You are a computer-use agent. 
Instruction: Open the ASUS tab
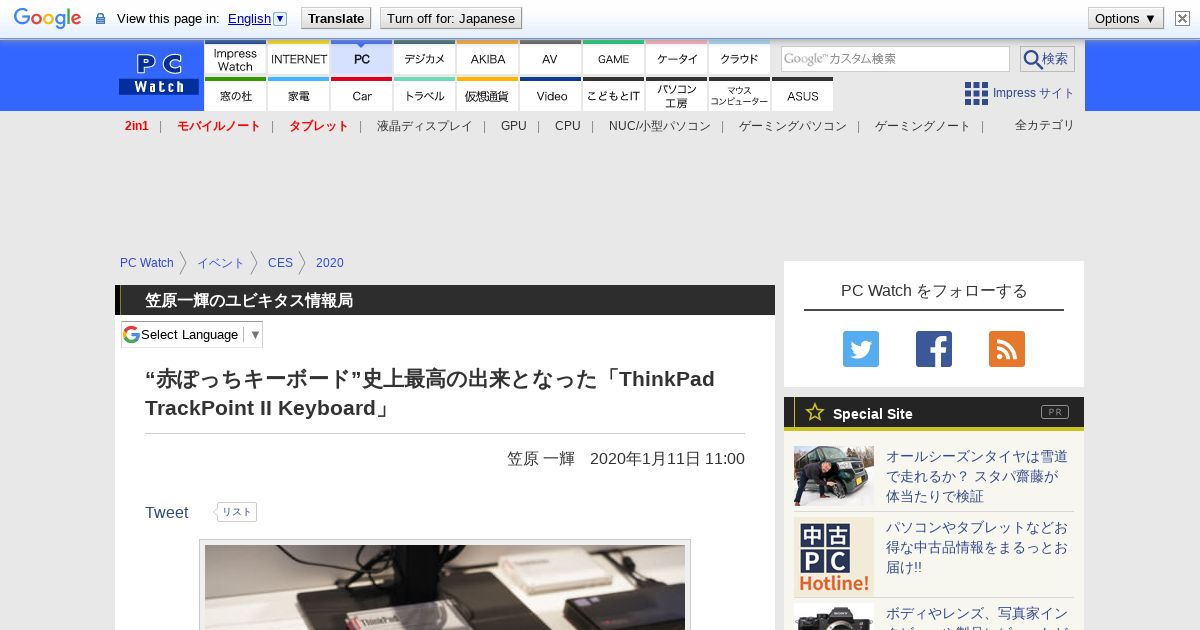click(x=803, y=95)
